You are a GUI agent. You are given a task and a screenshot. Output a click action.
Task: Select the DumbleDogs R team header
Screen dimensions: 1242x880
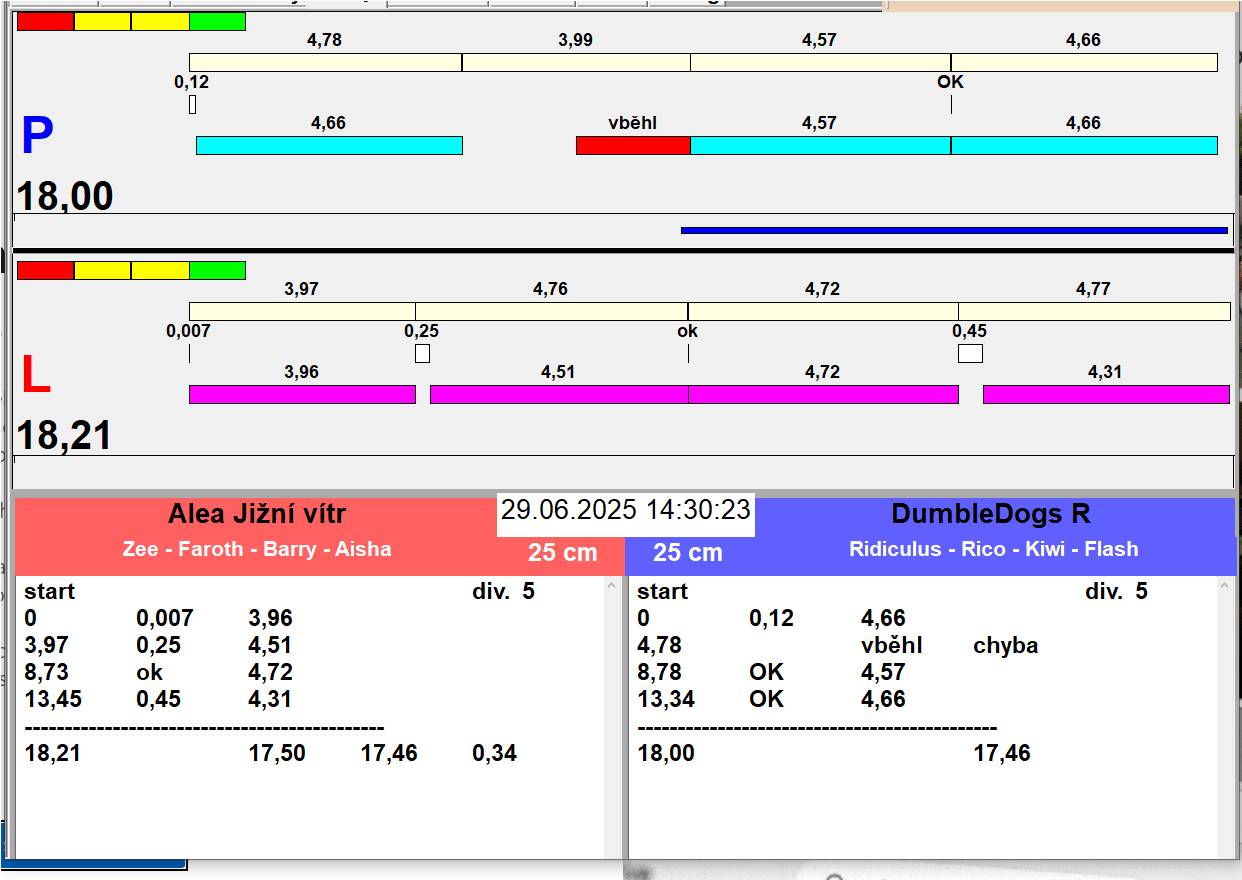click(x=990, y=515)
